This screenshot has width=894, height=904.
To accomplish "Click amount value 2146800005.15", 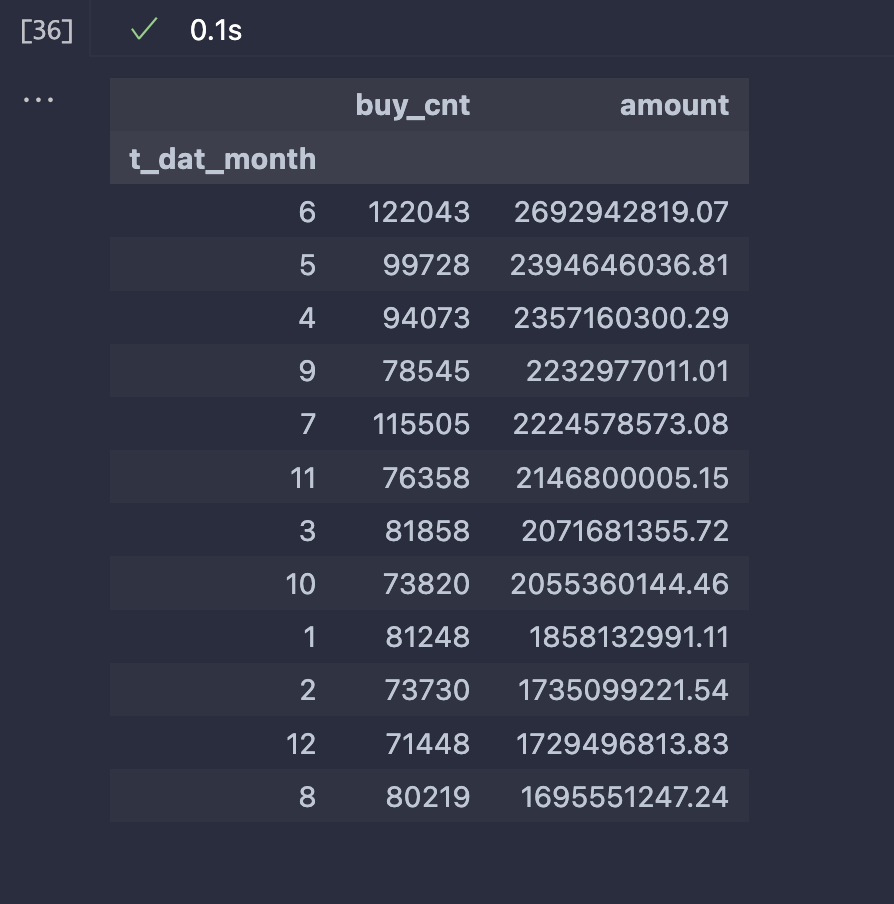I will [x=623, y=478].
